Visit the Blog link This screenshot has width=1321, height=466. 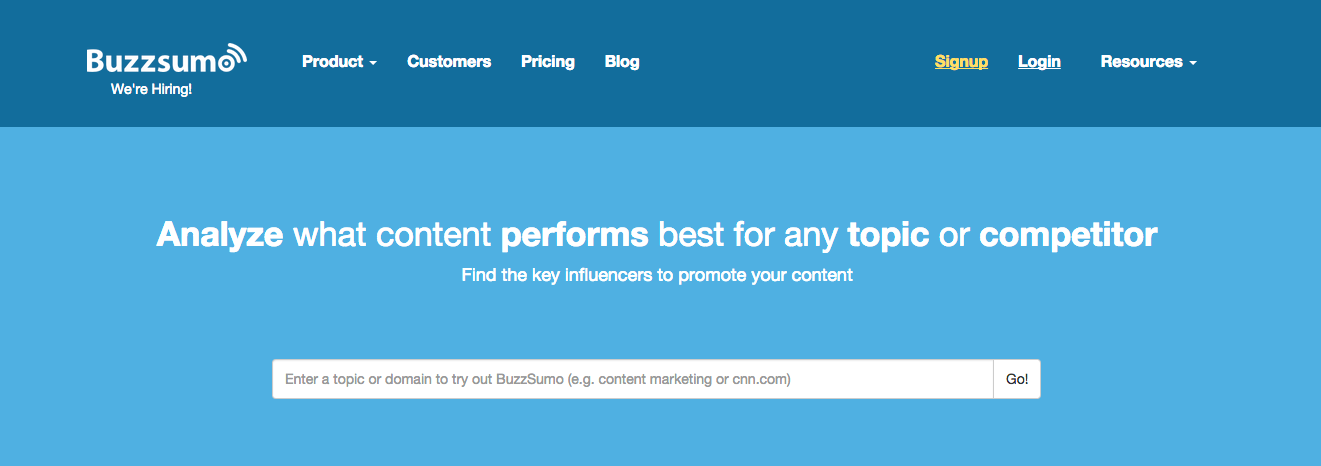pos(622,62)
